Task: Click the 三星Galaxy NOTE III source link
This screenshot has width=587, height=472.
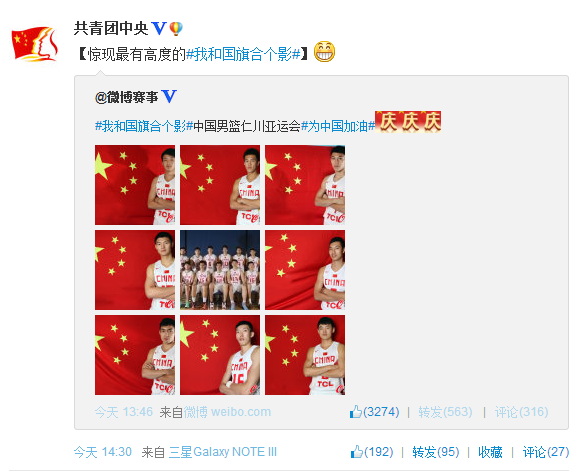Action: point(223,452)
